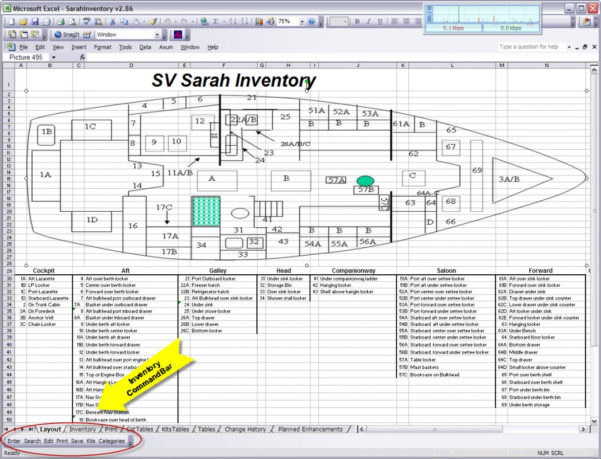Open the Change History sheet tab
The image size is (601, 459).
click(x=245, y=429)
